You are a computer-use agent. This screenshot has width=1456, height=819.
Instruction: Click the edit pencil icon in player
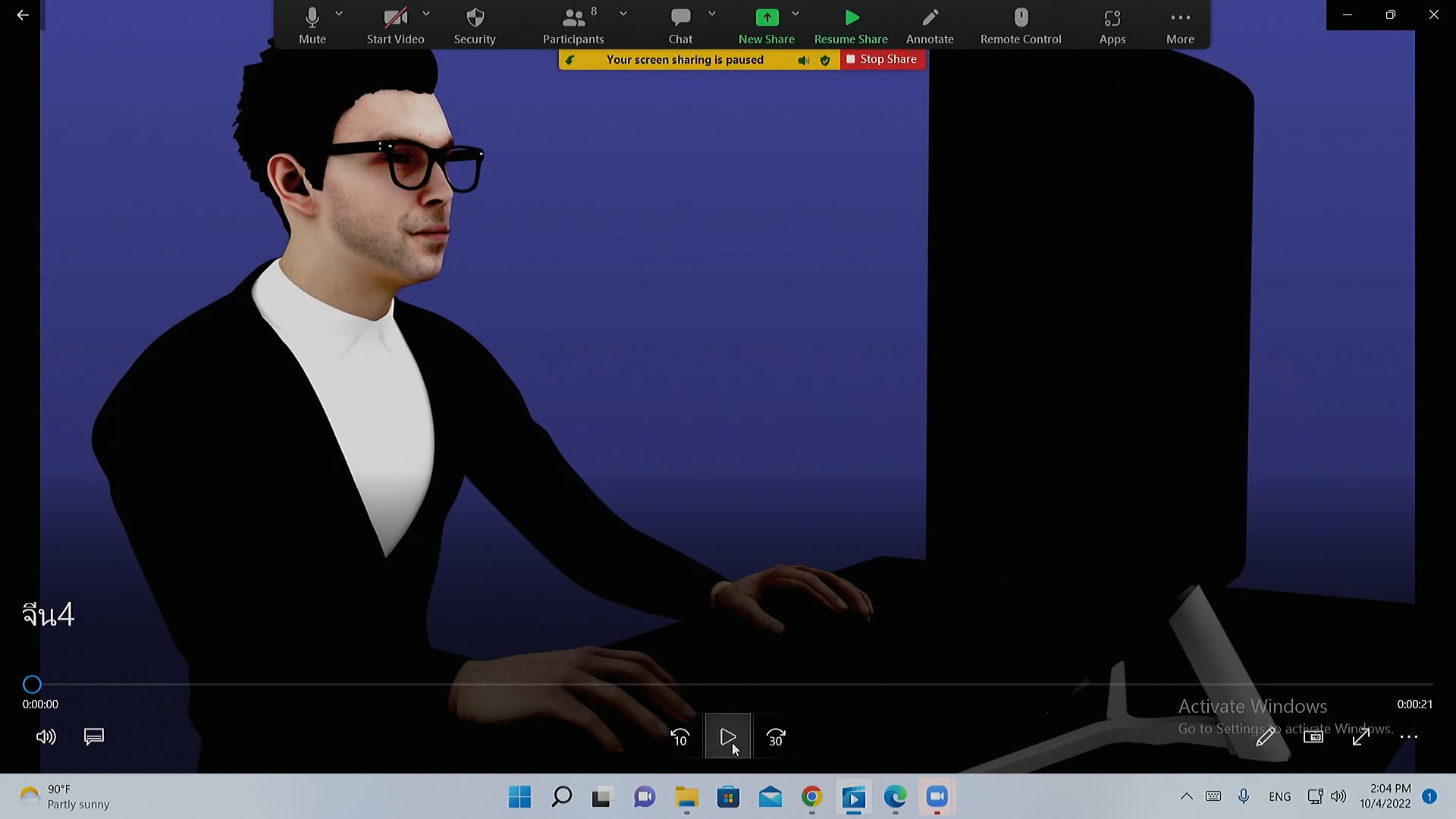[x=1265, y=737]
